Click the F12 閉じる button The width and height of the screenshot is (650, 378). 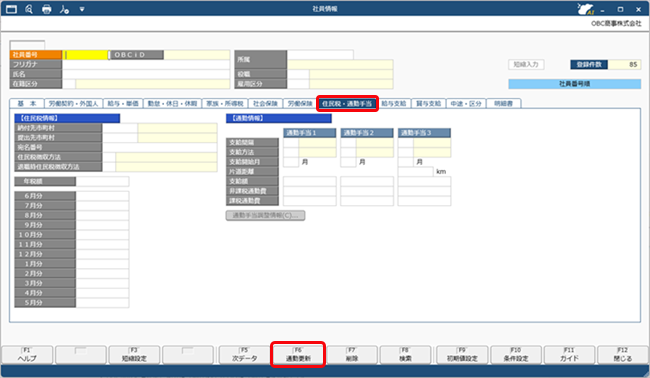tap(623, 355)
